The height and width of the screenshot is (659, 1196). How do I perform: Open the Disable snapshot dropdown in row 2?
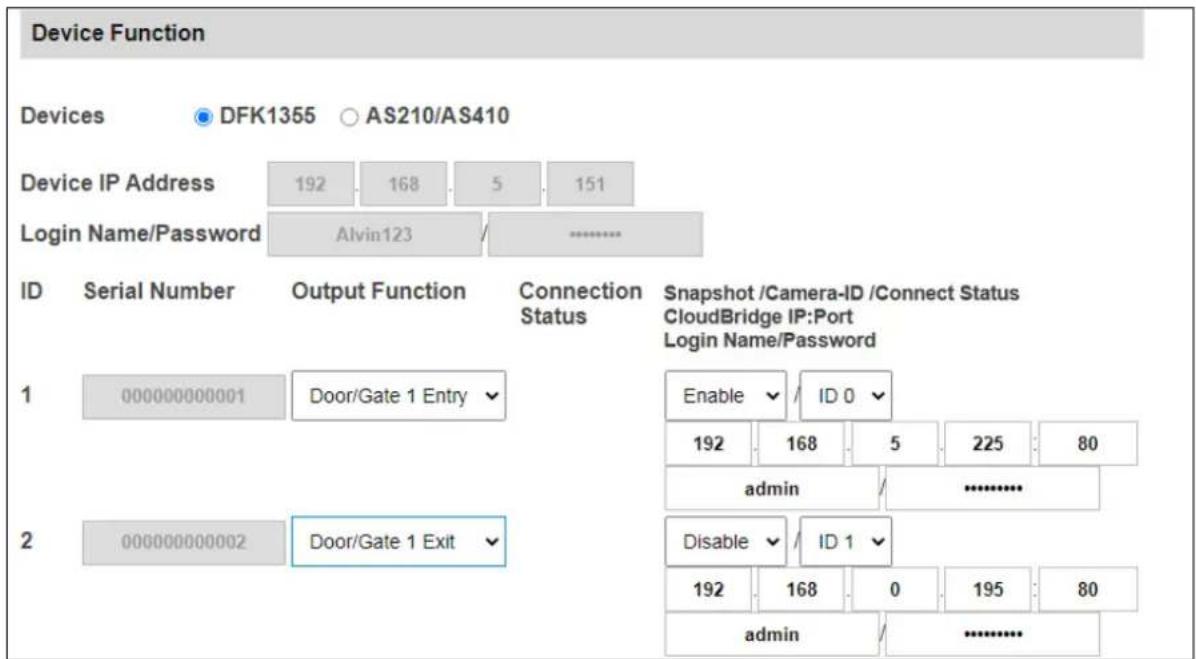[x=725, y=542]
